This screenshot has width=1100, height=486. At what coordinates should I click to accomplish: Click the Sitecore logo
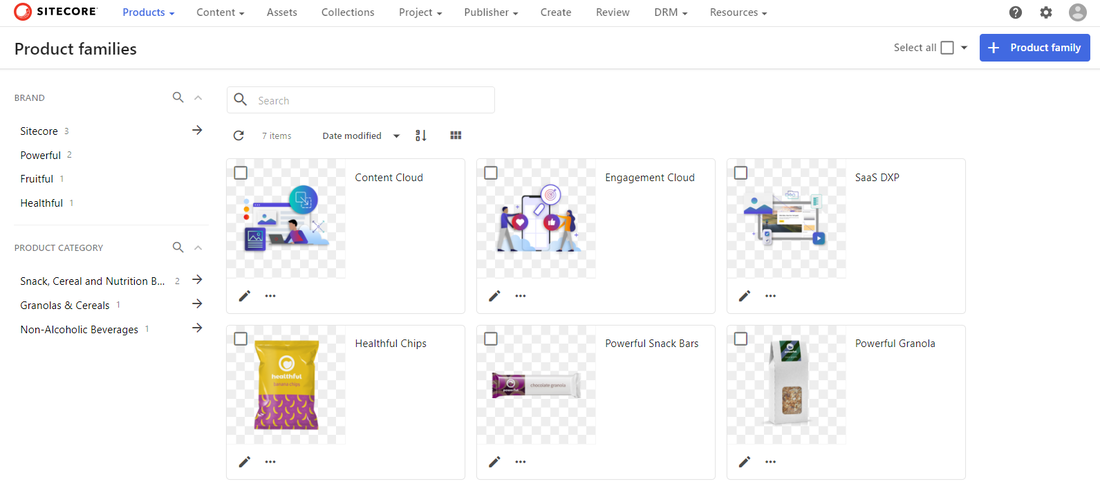click(55, 12)
